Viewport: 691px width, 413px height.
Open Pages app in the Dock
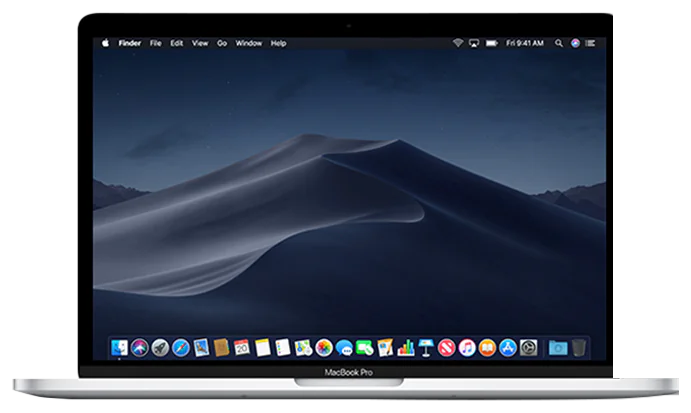coord(385,348)
